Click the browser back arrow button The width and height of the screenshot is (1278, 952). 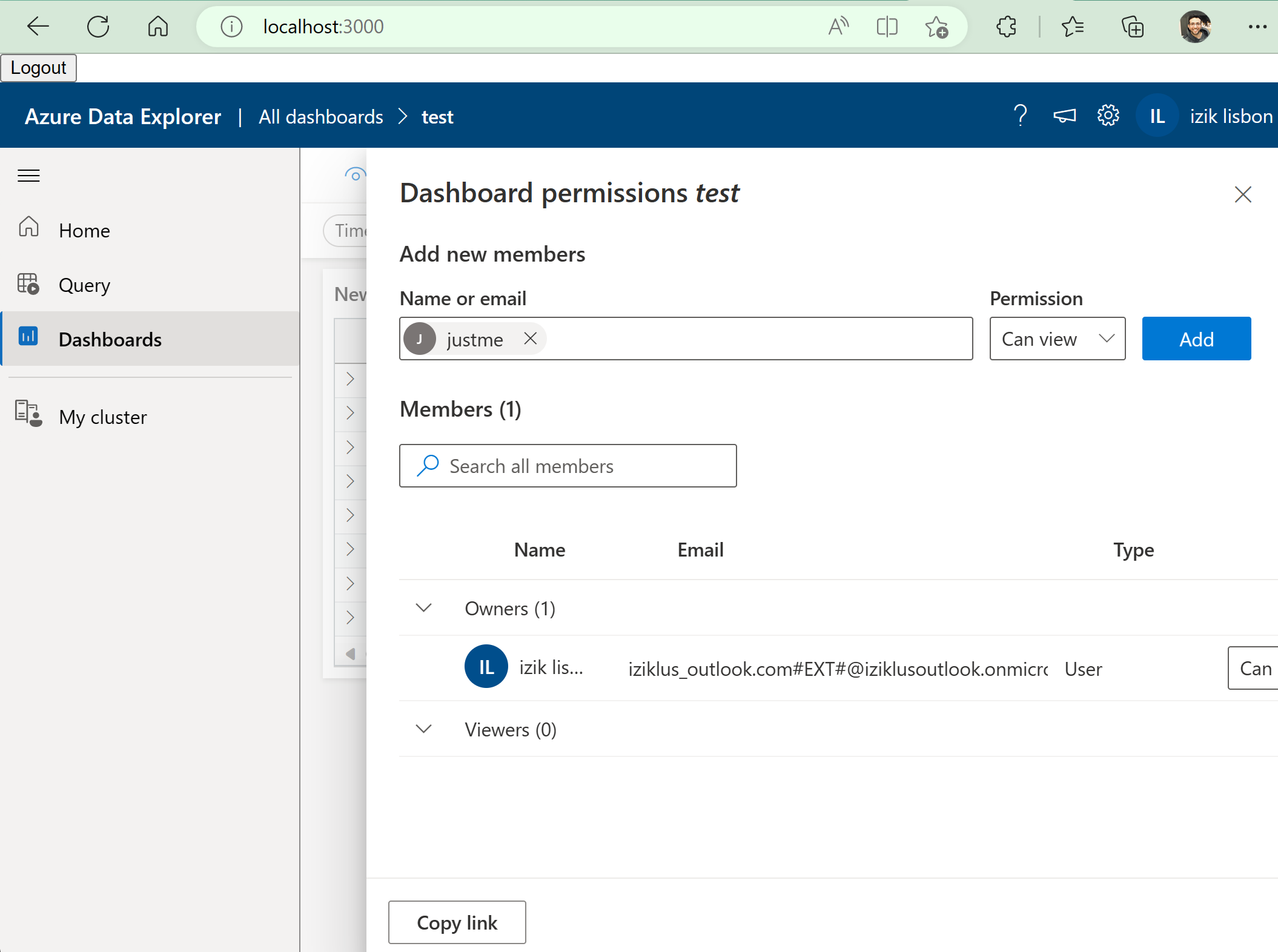pyautogui.click(x=36, y=26)
